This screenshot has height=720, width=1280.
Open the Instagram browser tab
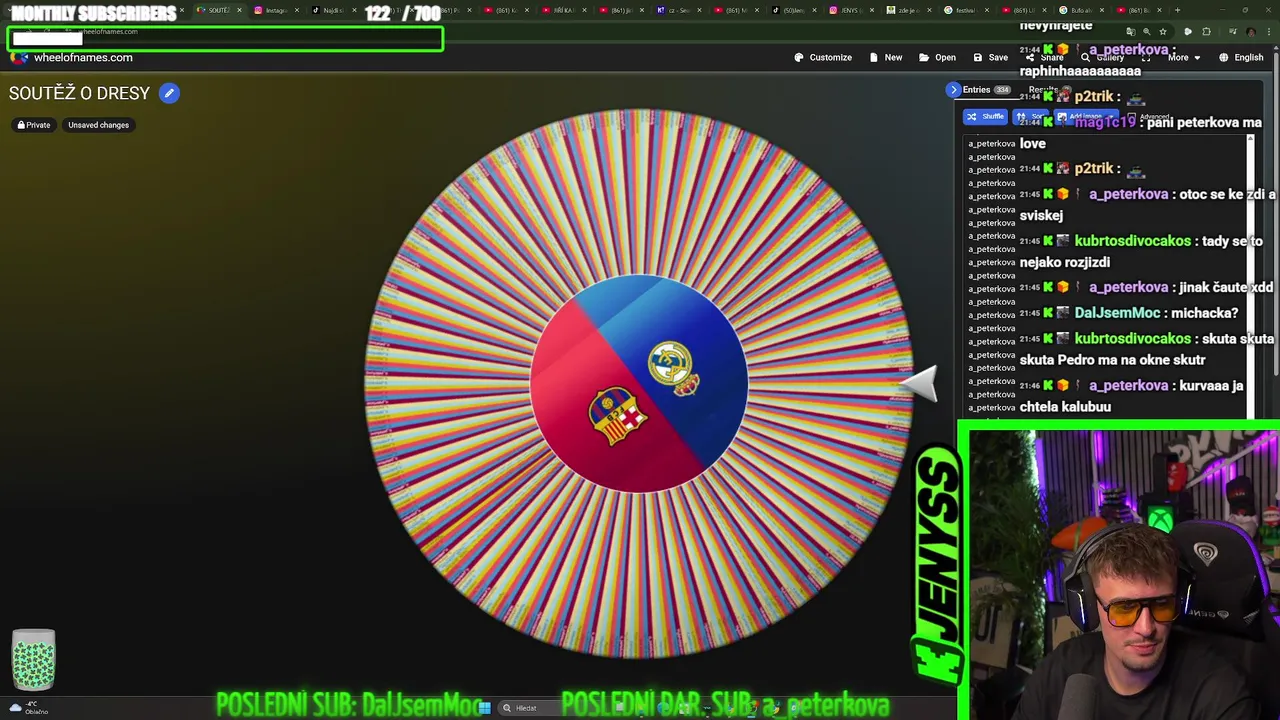(x=277, y=10)
